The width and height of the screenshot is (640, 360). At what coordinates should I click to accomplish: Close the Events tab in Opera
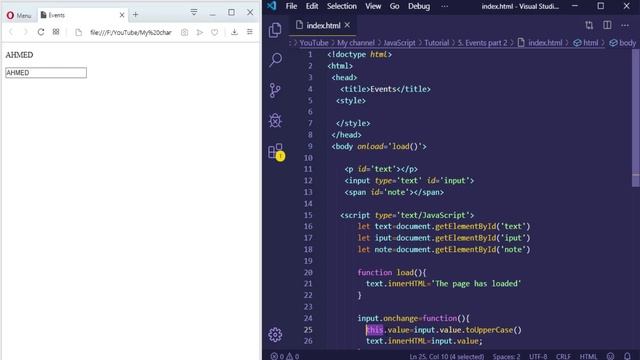click(x=122, y=15)
